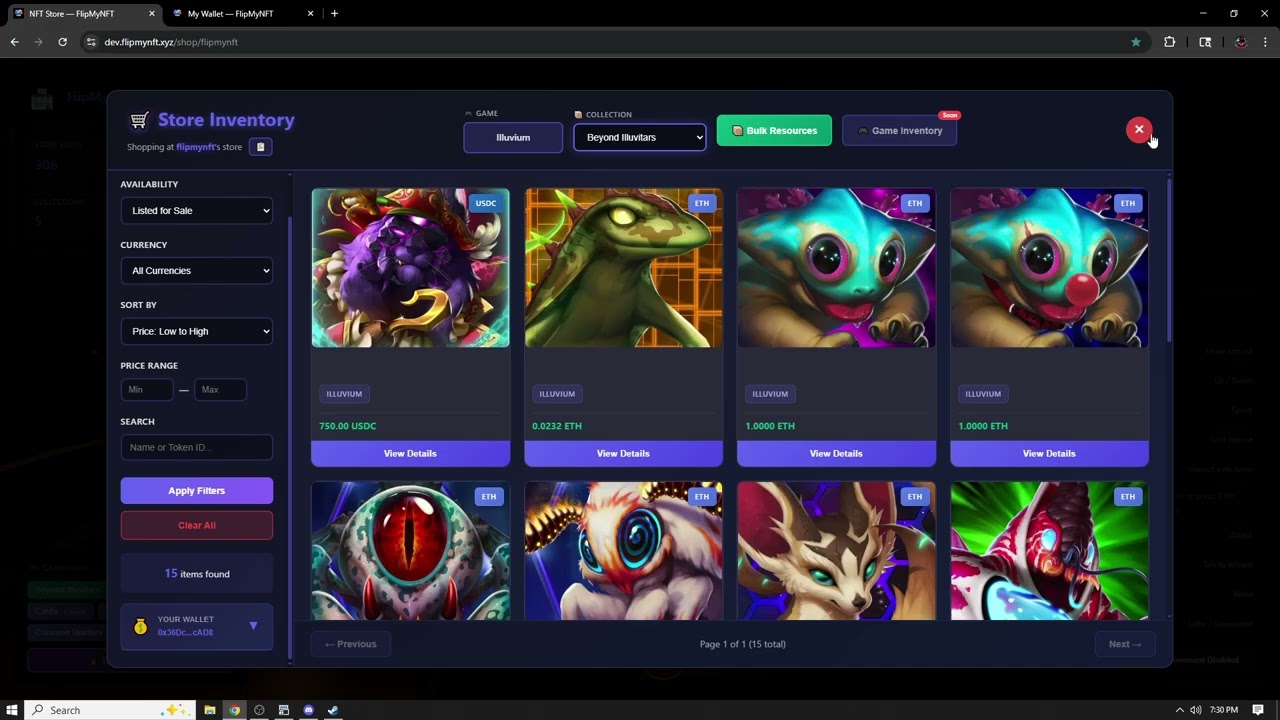Click the browser Back arrow
The height and width of the screenshot is (720, 1280).
coord(14,42)
